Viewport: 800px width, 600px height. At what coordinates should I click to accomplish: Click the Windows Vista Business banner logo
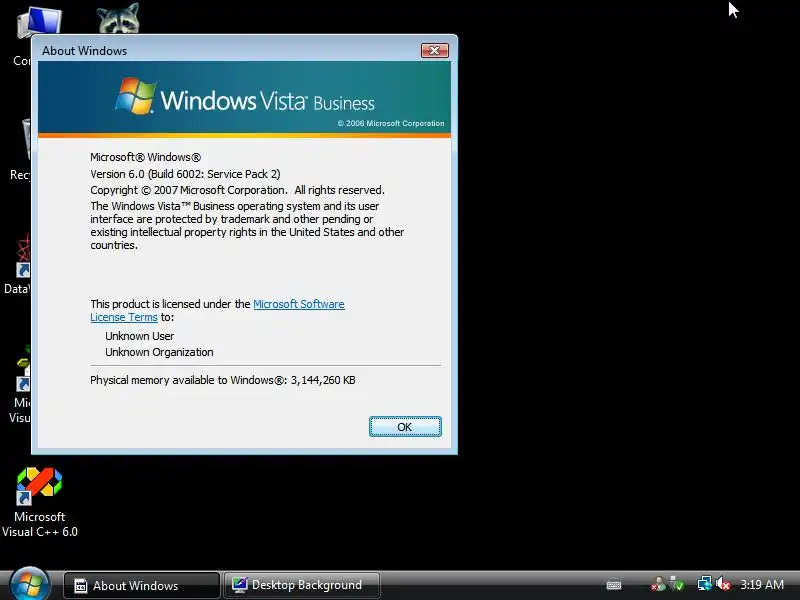pyautogui.click(x=244, y=97)
